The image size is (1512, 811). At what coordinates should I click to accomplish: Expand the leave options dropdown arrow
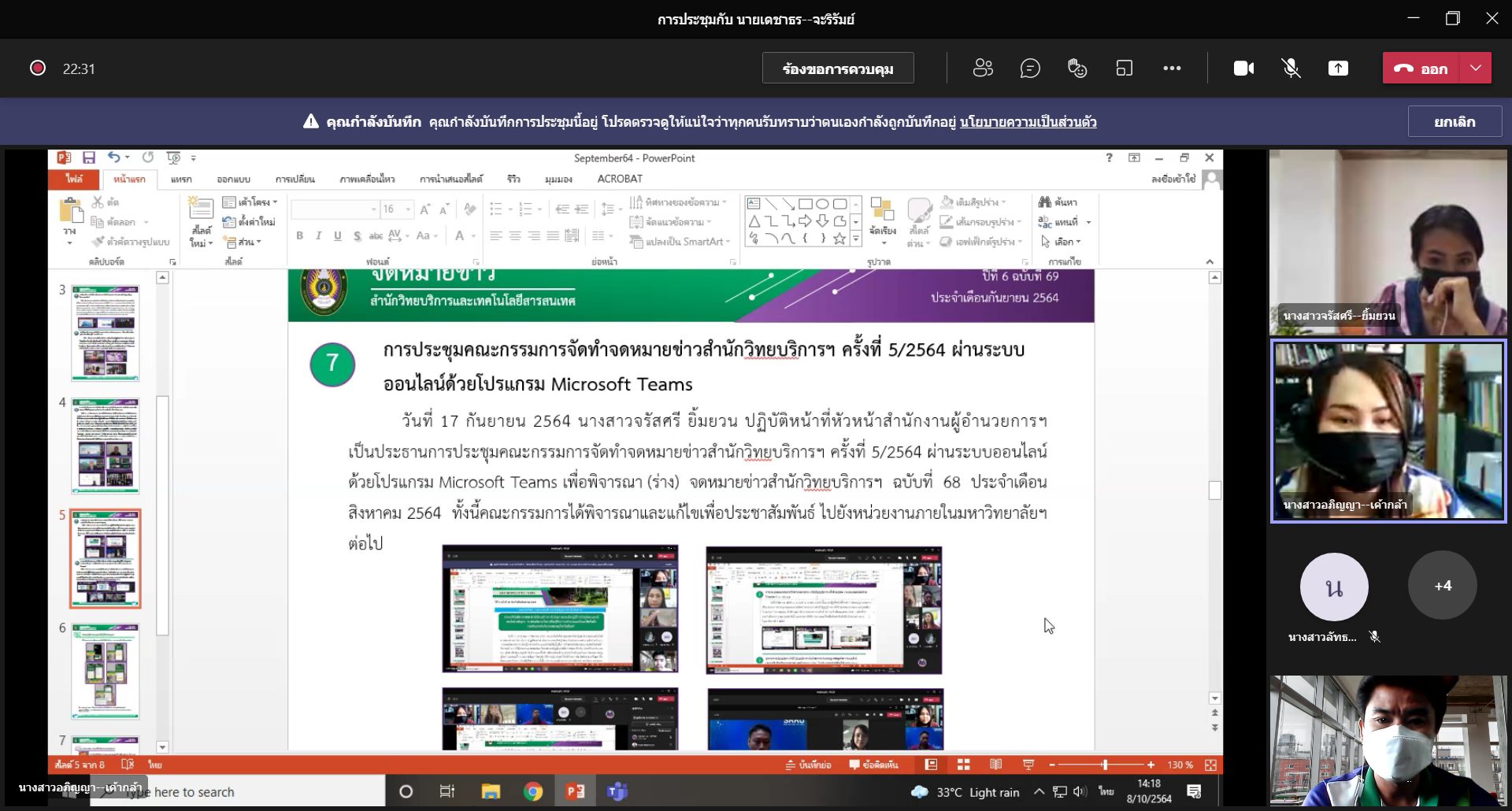point(1476,69)
